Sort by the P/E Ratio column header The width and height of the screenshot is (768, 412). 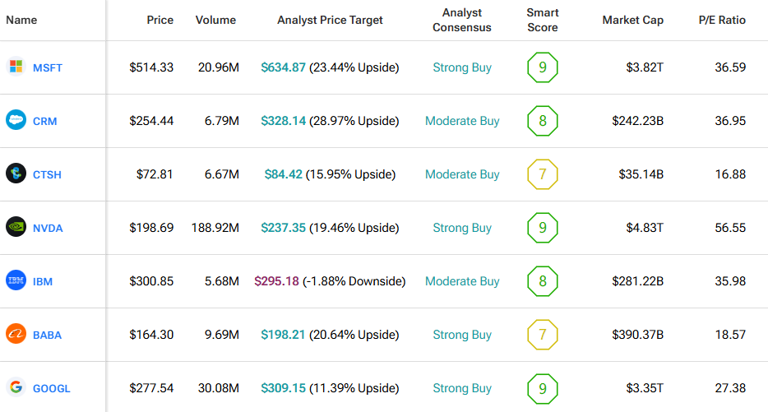click(722, 20)
